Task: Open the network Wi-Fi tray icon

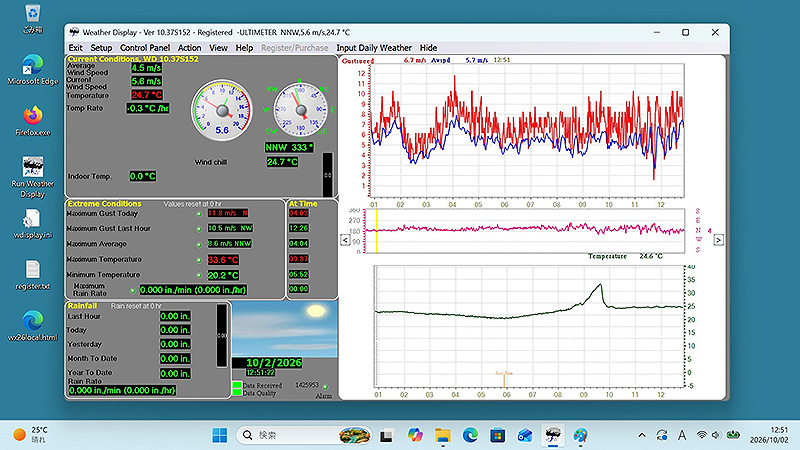Action: pos(702,435)
